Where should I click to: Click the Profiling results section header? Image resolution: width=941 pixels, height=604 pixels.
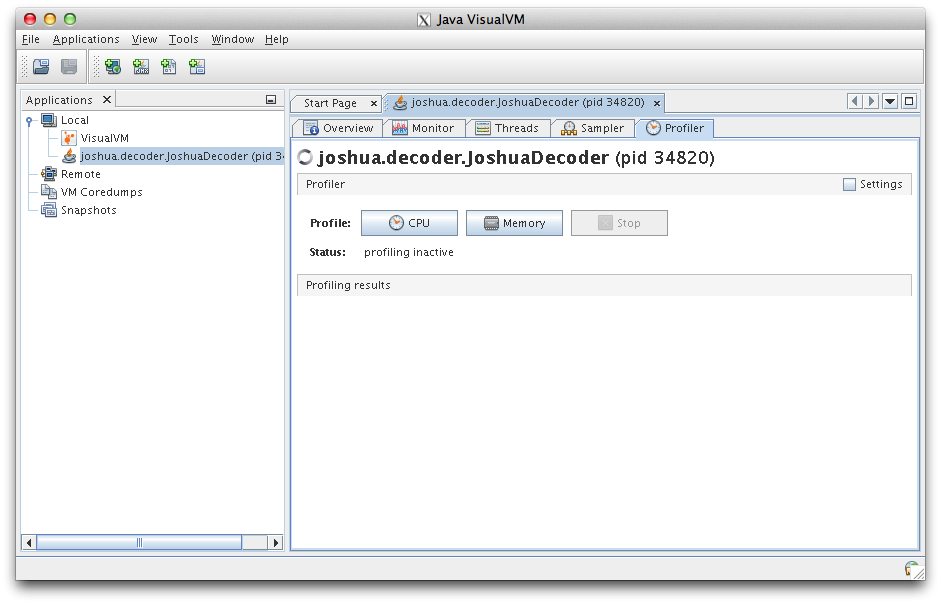point(604,285)
